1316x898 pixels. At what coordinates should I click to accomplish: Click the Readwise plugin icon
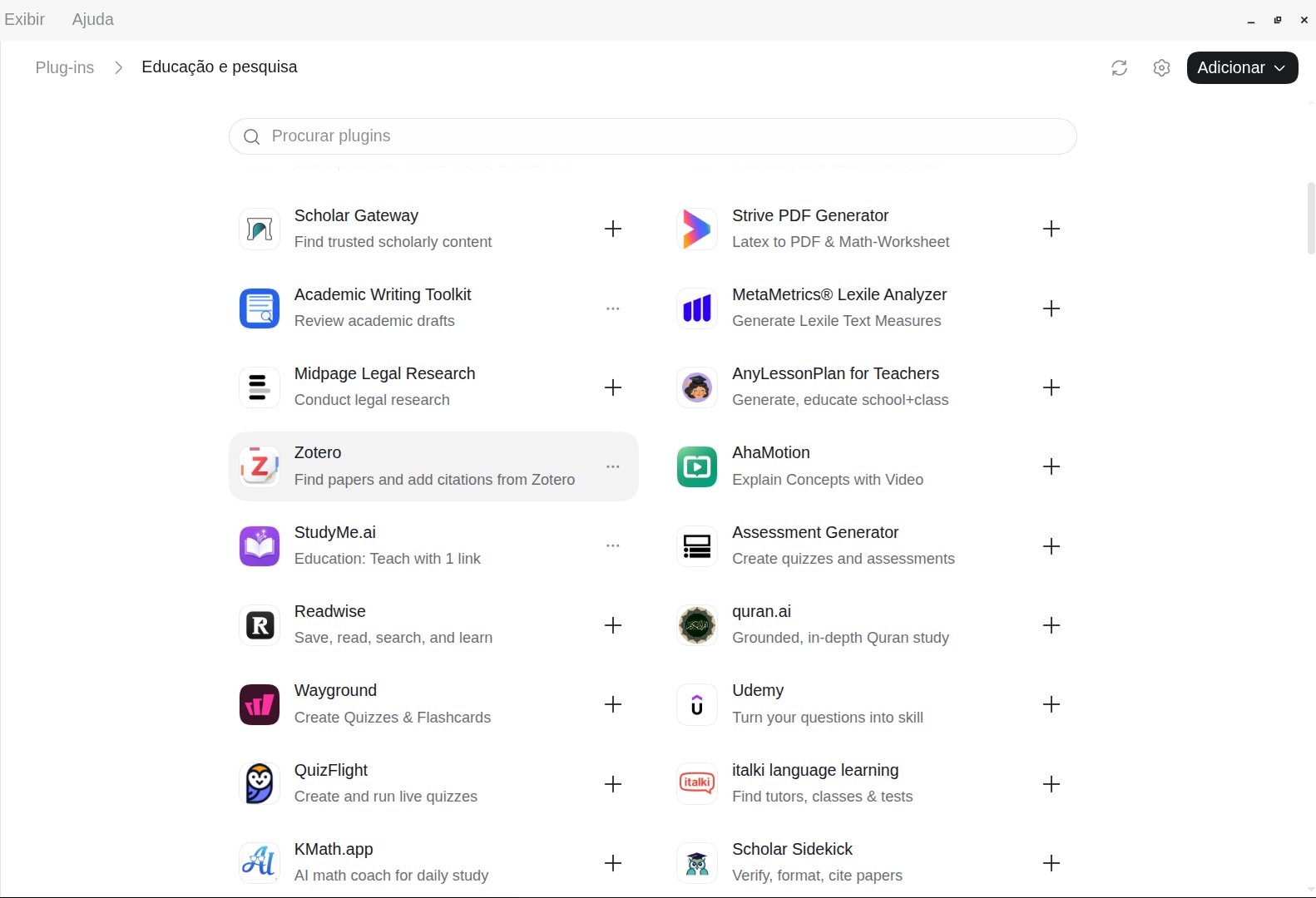260,625
